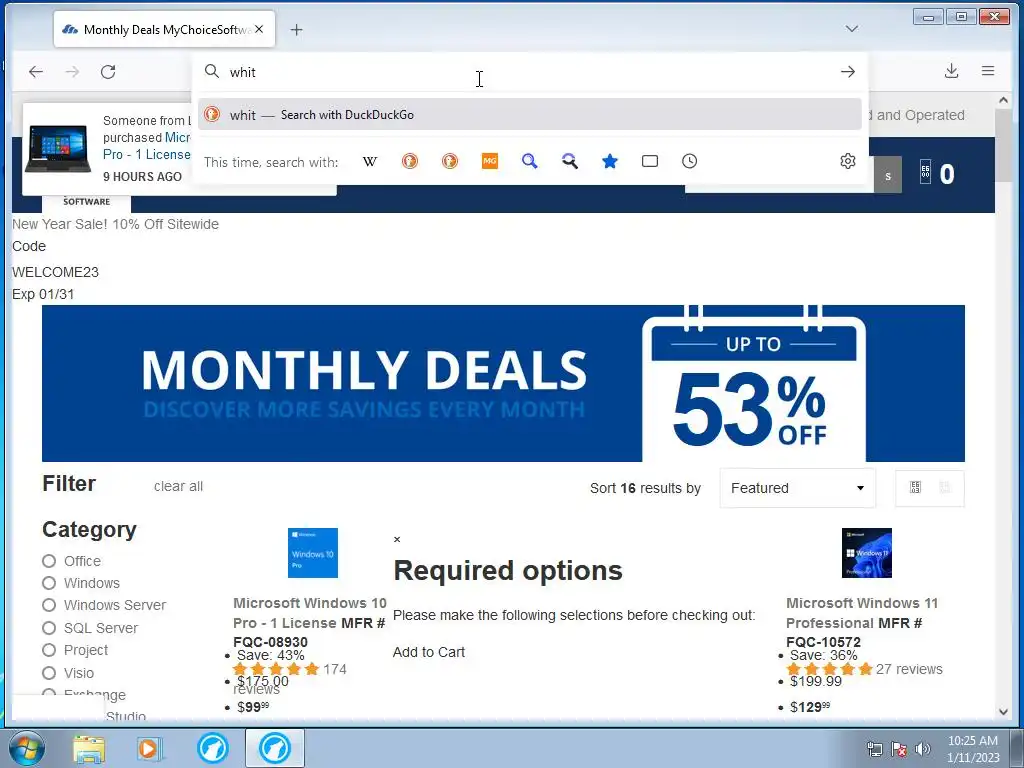Choose the DuckDuckGo icon beside the Wikipedia icon
This screenshot has width=1024, height=768.
click(409, 161)
